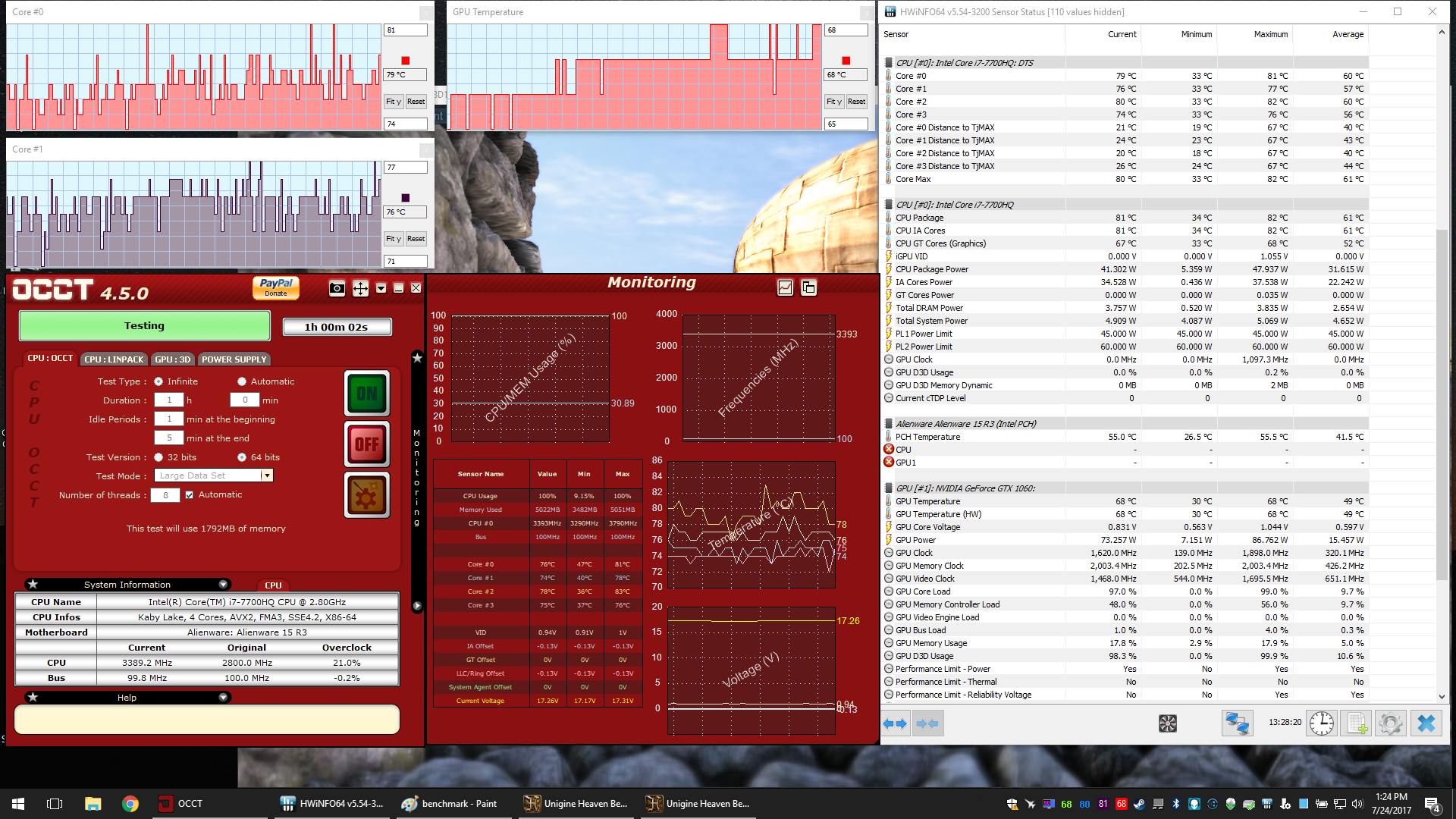Click the OCCT test settings gear button
The width and height of the screenshot is (1456, 819).
tap(367, 495)
